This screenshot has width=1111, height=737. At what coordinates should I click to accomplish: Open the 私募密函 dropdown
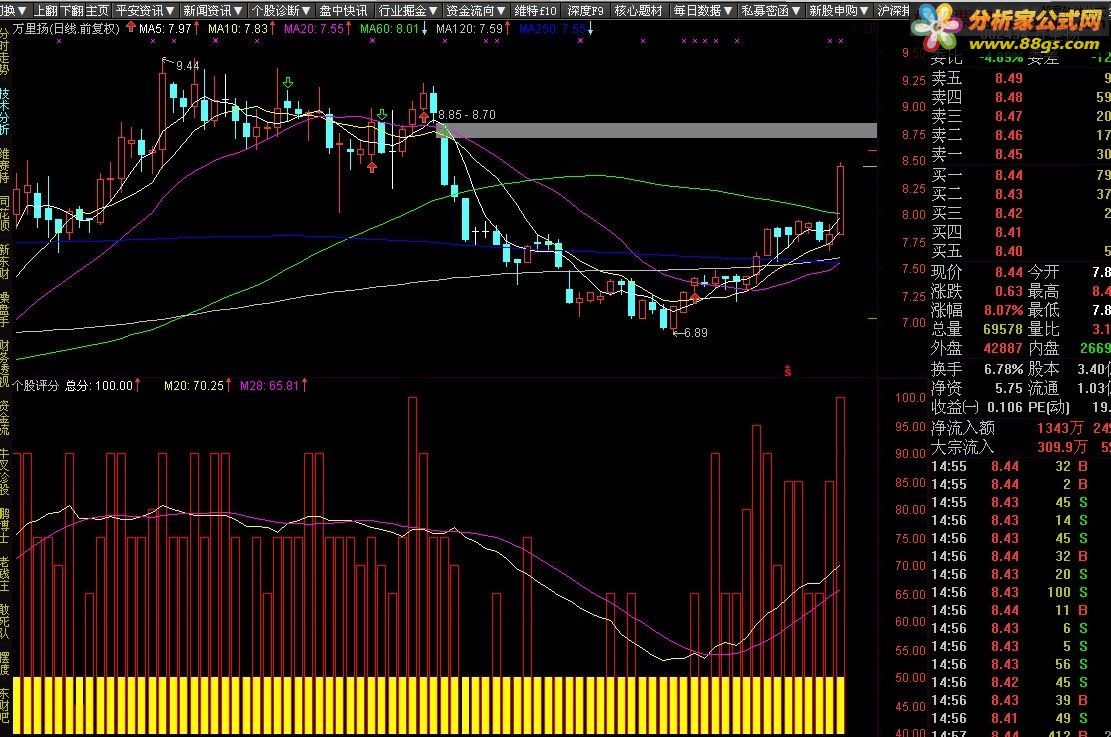pyautogui.click(x=770, y=10)
